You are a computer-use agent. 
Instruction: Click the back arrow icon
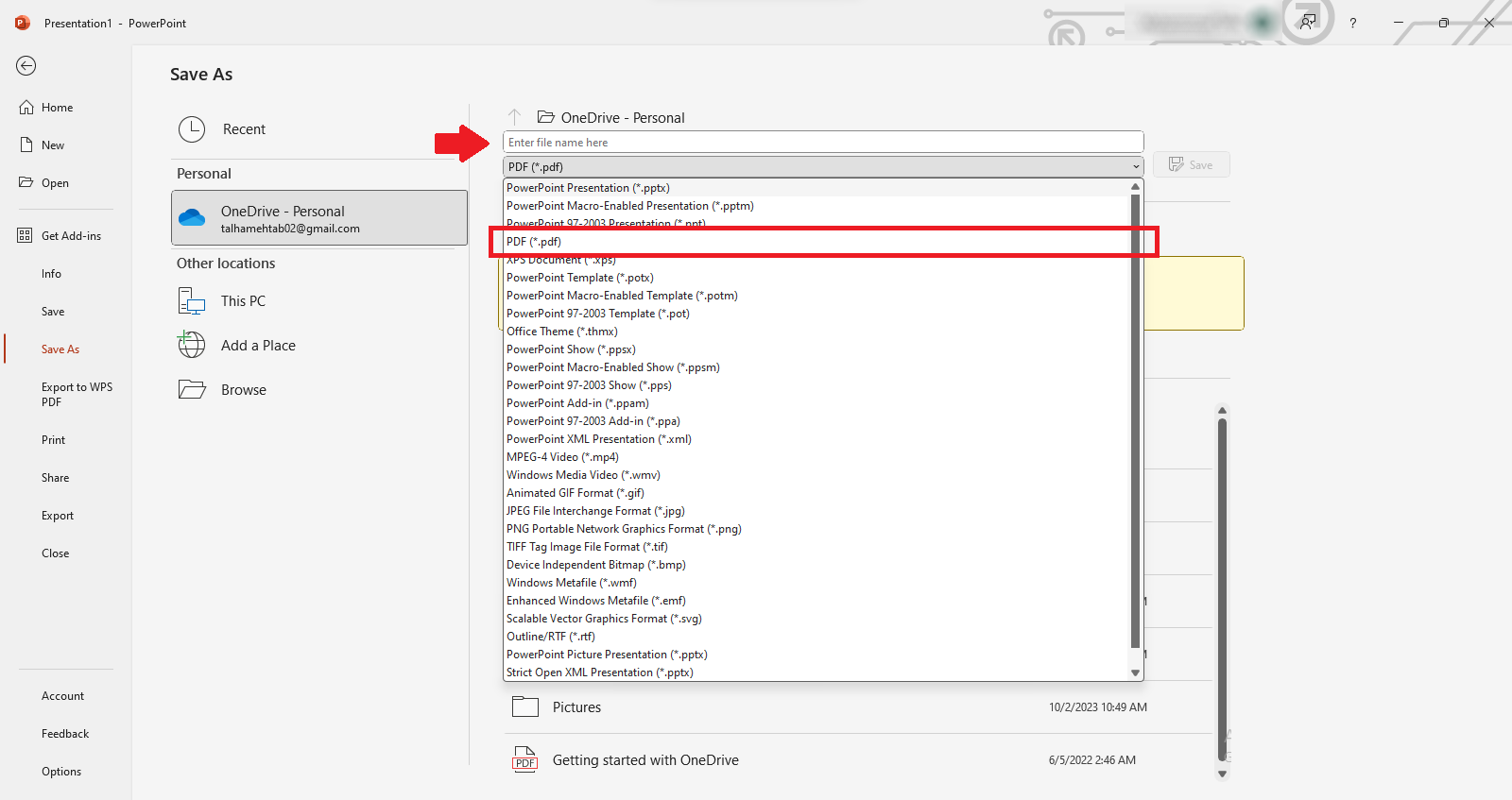pos(26,65)
